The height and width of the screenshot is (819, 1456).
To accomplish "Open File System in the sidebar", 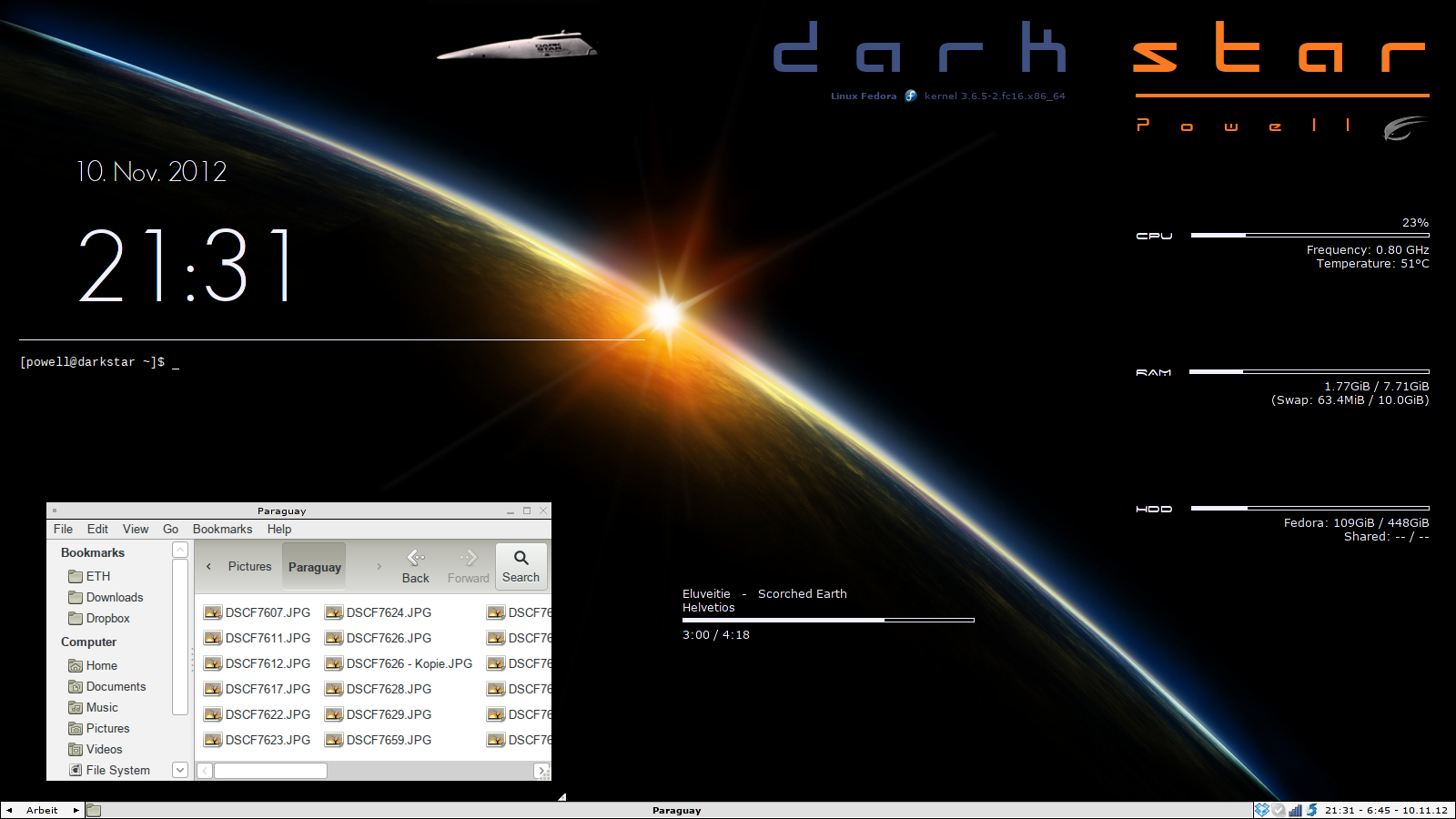I will (x=109, y=770).
